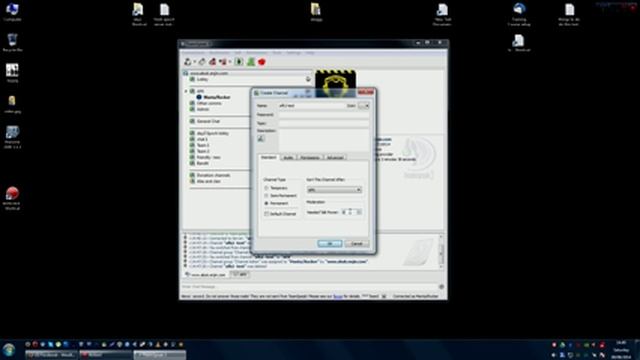Switch to the Standard tab
Viewport: 640px width, 360px height.
(269, 158)
